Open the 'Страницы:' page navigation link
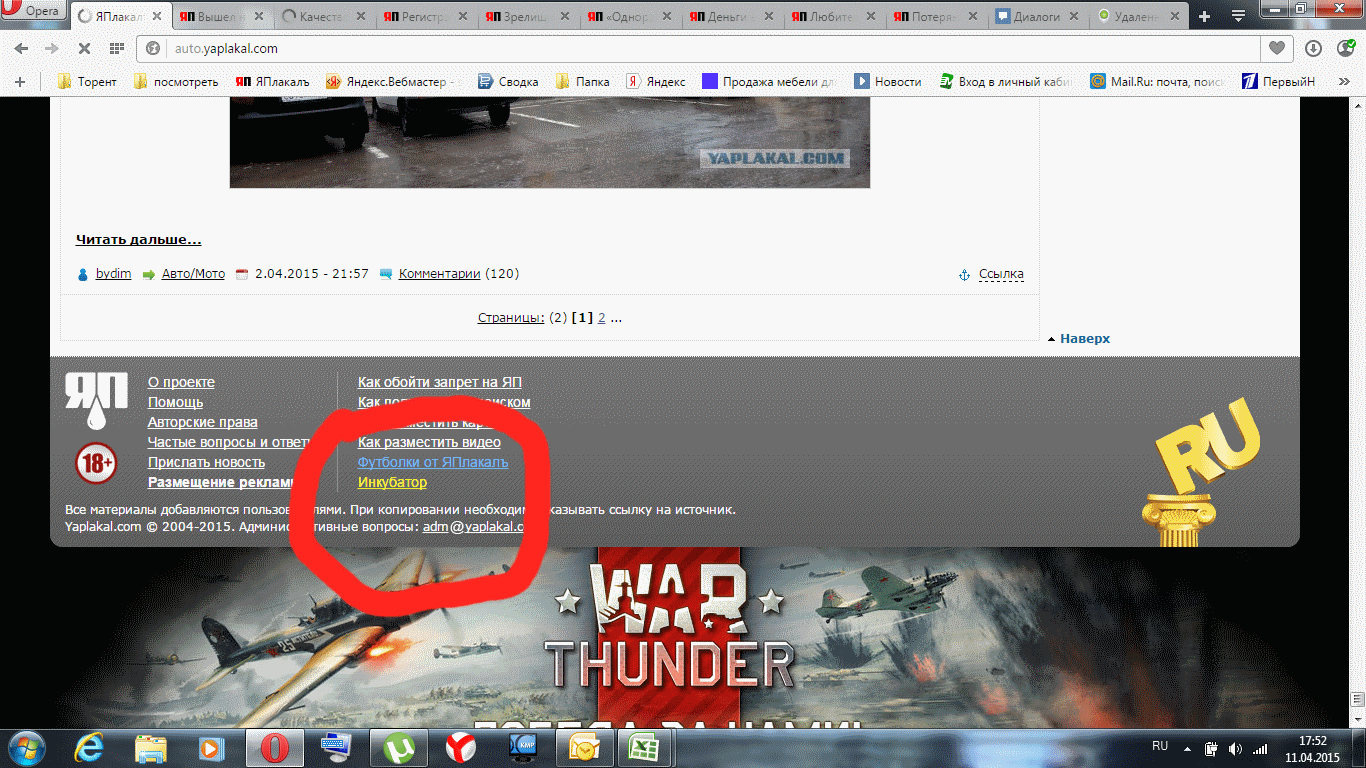 pos(511,318)
